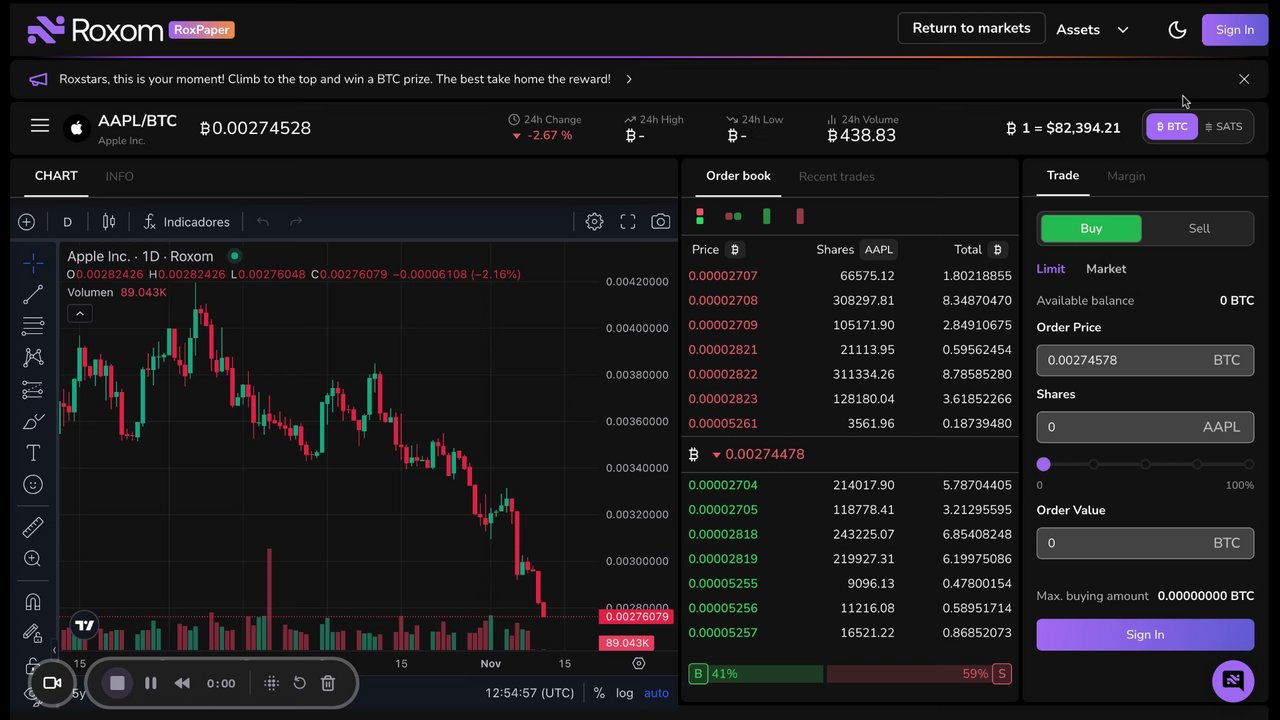Enter fullscreen chart mode
The image size is (1280, 720).
click(628, 222)
